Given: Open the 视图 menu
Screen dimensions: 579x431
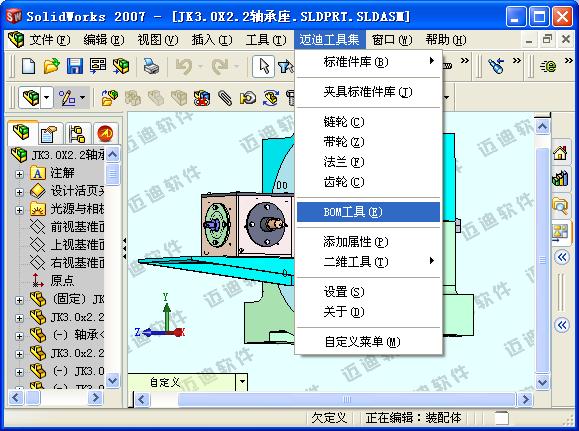Looking at the screenshot, I should (158, 40).
